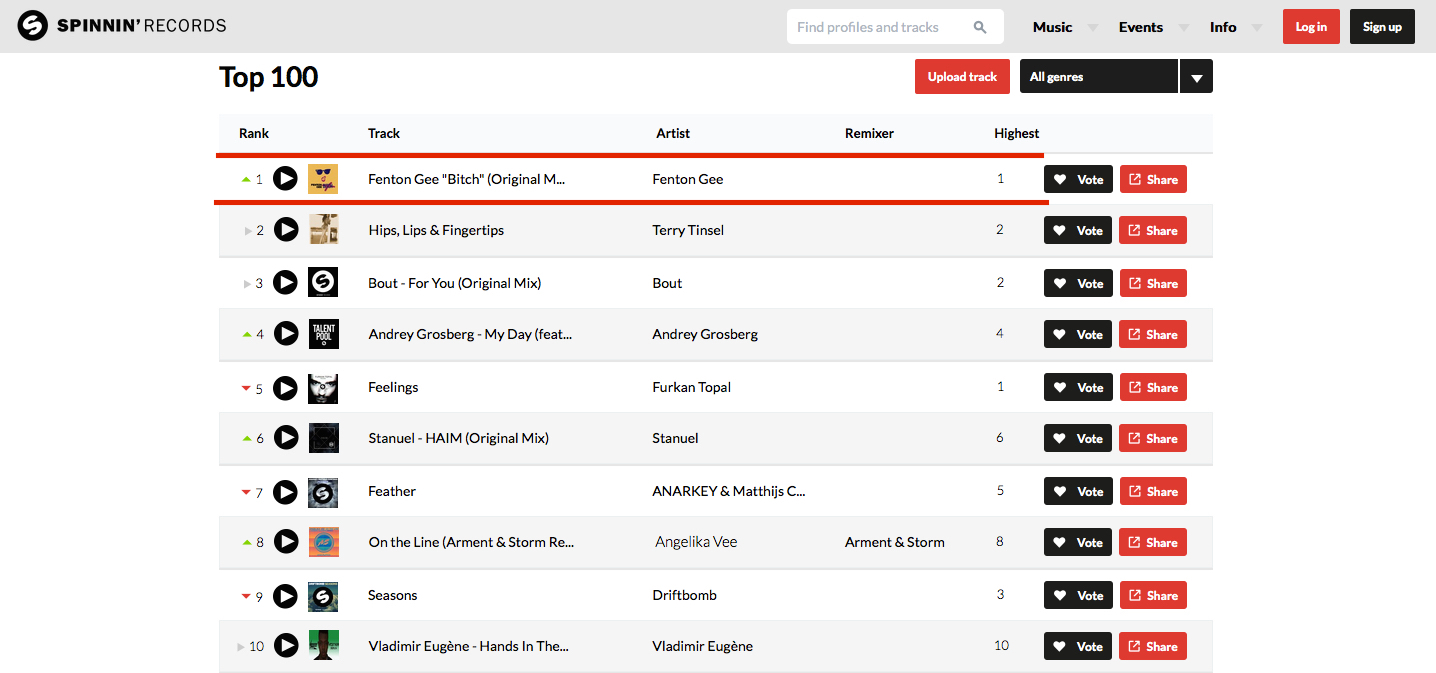
Task: Vote for Fenton Gee "Bitch"
Action: pyautogui.click(x=1078, y=179)
